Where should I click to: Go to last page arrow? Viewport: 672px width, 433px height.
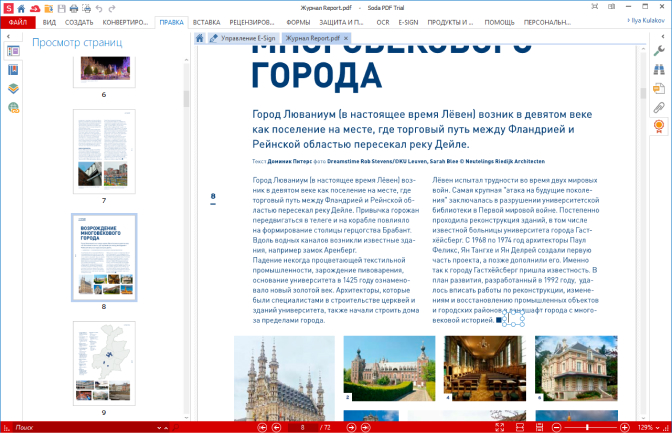(366, 427)
